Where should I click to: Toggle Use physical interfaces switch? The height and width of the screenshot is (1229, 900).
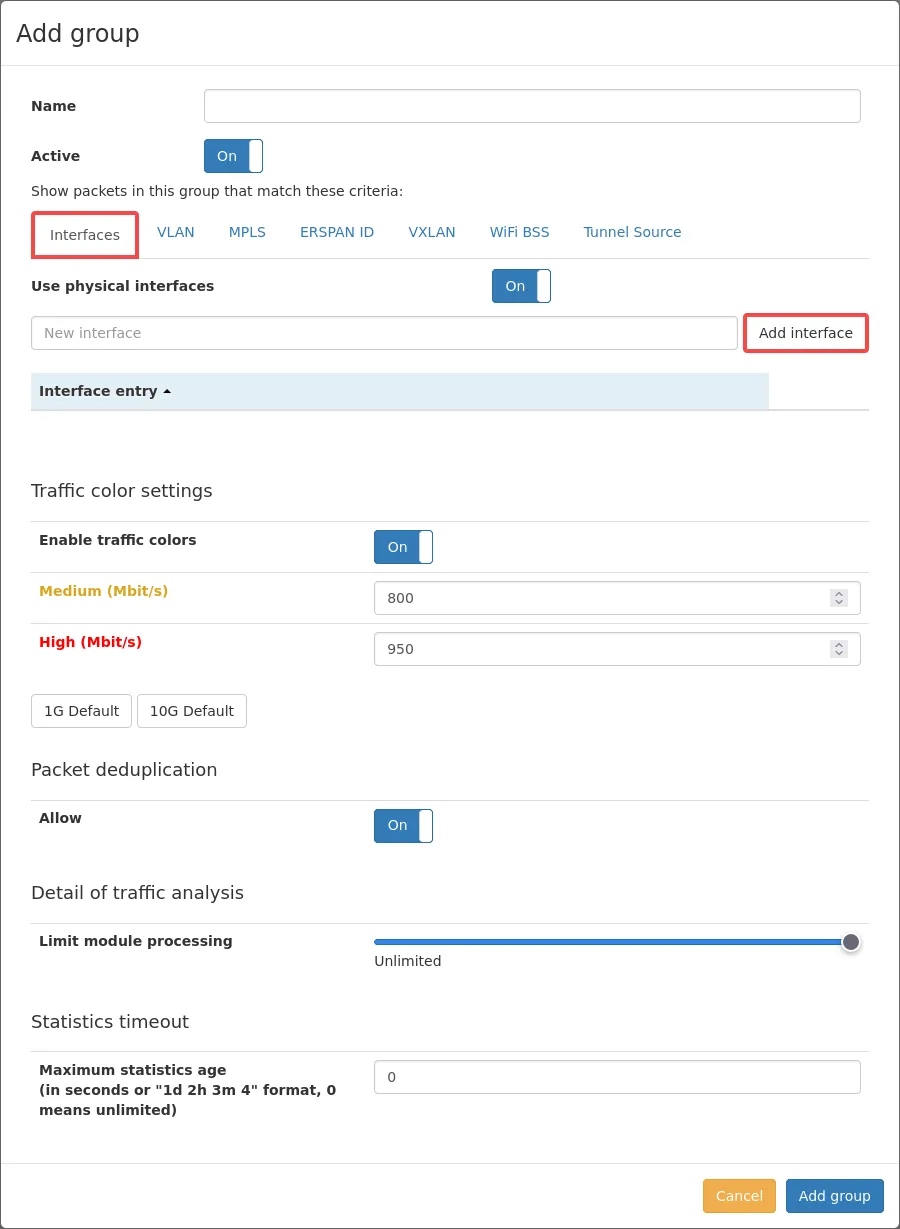tap(521, 286)
